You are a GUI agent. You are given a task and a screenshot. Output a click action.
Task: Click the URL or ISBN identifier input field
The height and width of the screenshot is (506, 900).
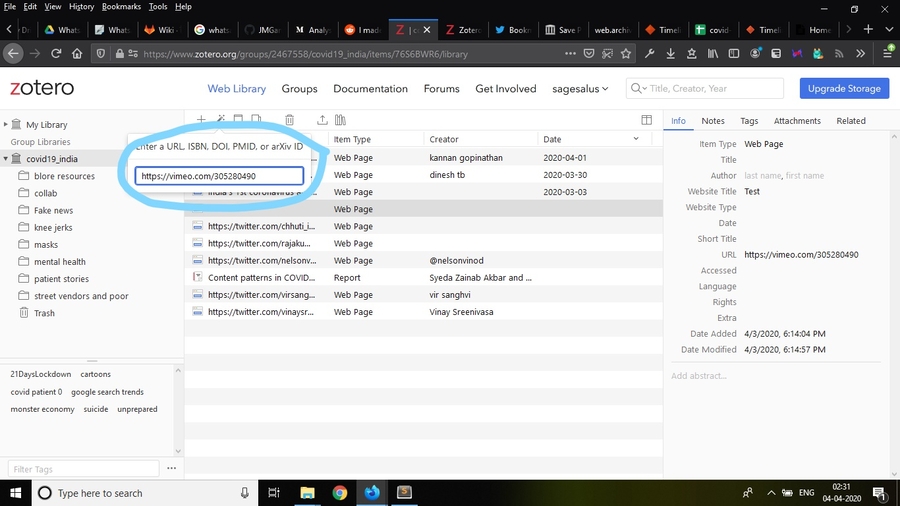point(219,176)
